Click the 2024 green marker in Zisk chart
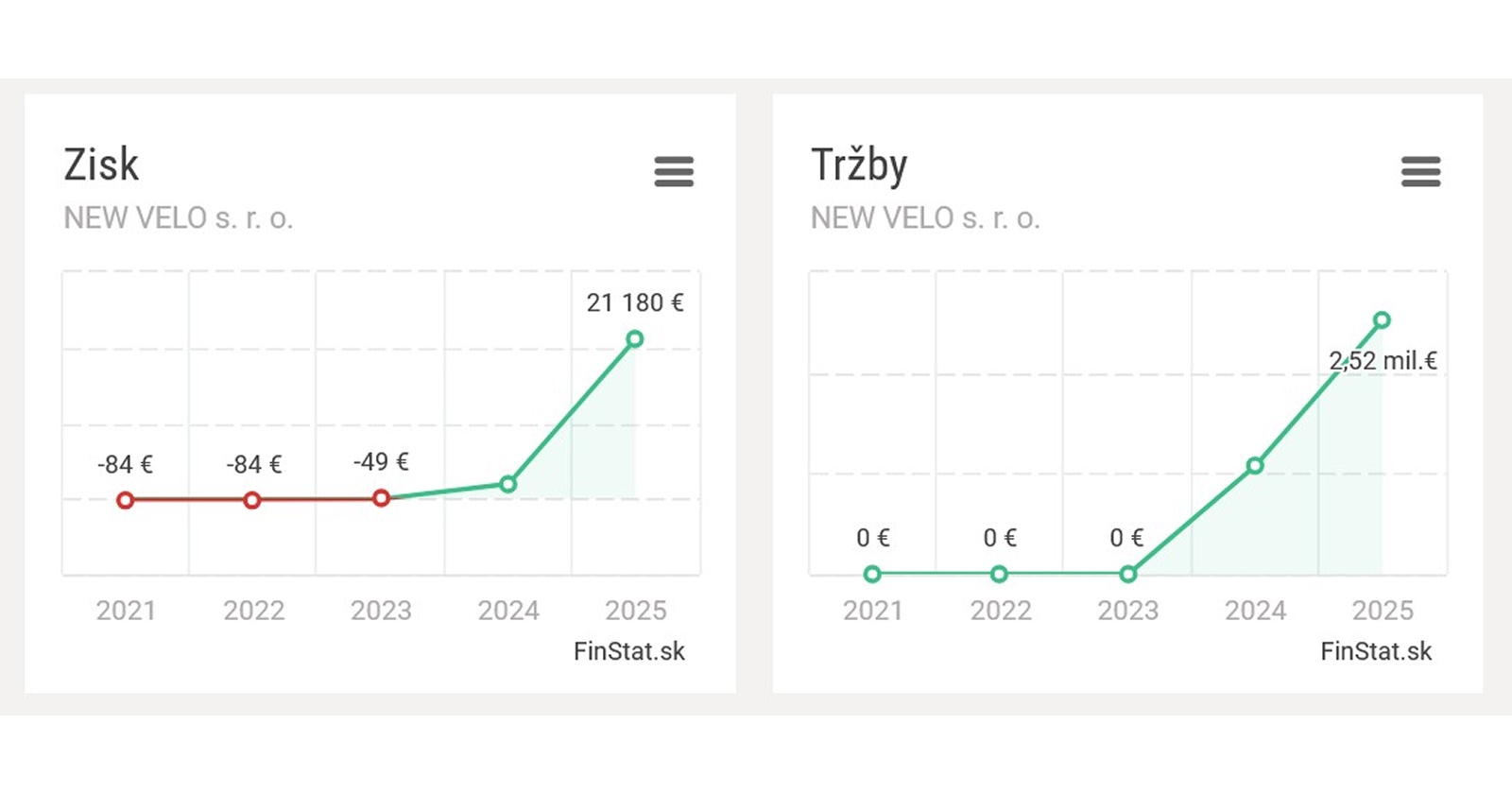Viewport: 1512px width, 794px height. pyautogui.click(x=507, y=484)
